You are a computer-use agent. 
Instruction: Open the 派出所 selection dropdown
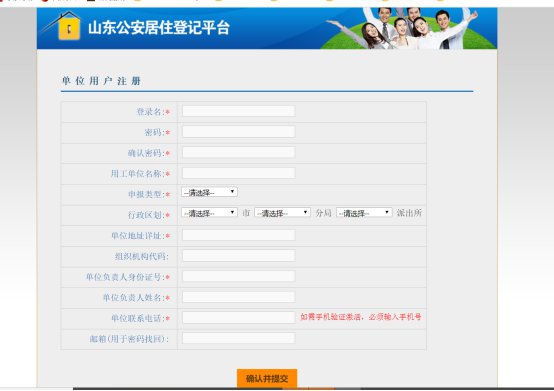(364, 213)
